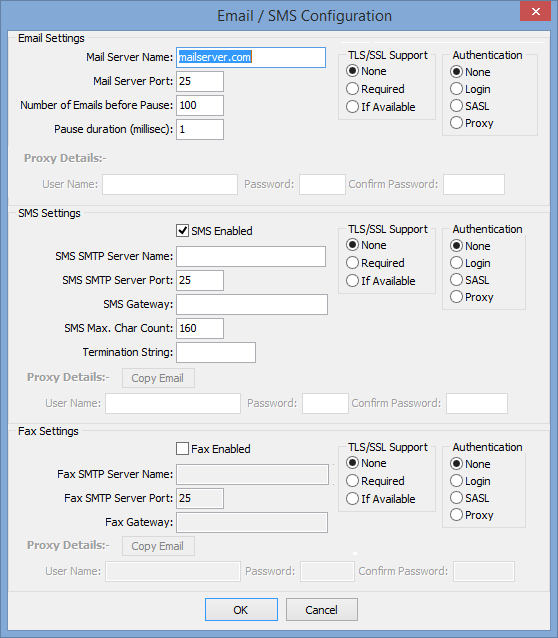Viewport: 558px width, 638px height.
Task: Click the Pause duration (millisec) field
Action: pos(200,129)
